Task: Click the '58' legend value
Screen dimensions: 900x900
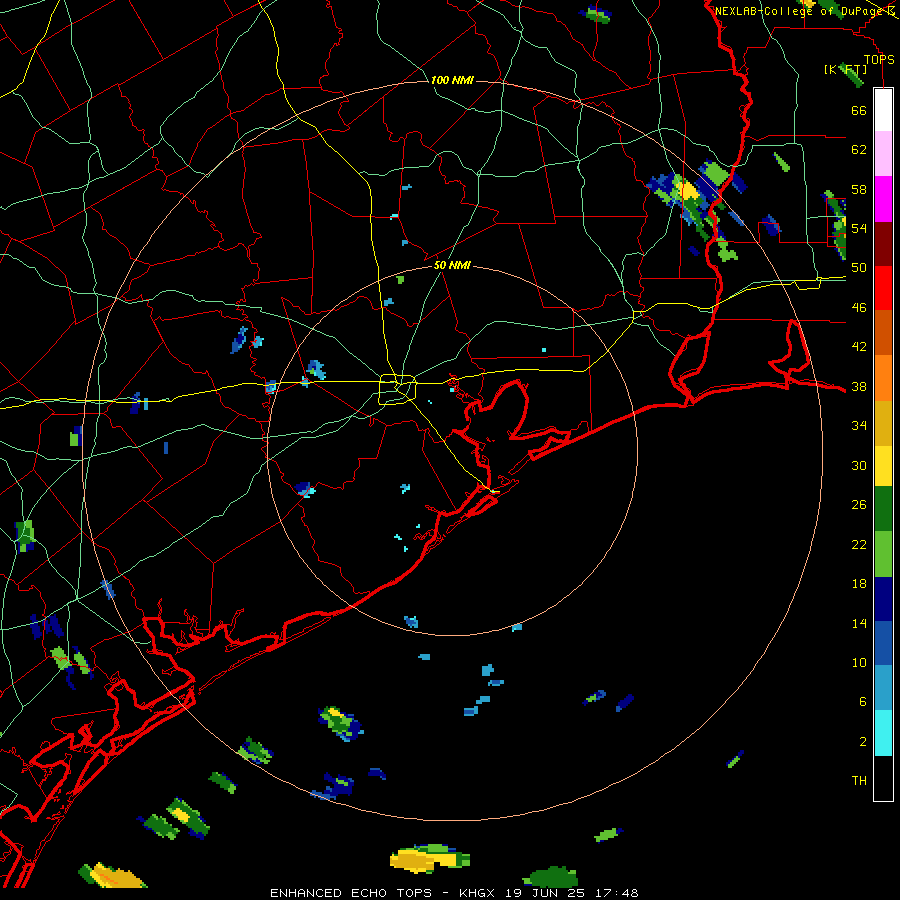Action: (859, 189)
